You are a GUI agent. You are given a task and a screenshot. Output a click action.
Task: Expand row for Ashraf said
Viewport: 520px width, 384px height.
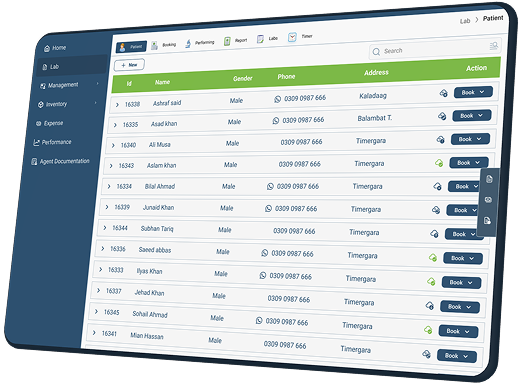[117, 105]
